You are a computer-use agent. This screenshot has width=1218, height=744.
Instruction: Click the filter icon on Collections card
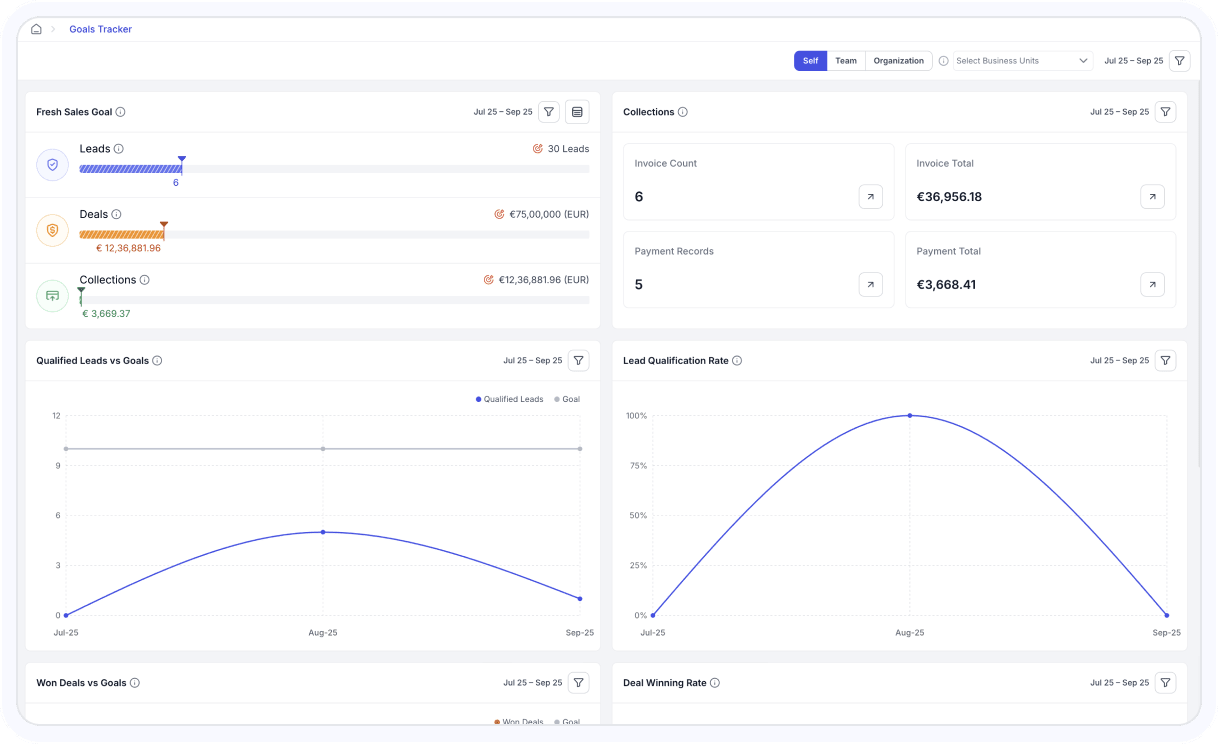coord(1165,112)
